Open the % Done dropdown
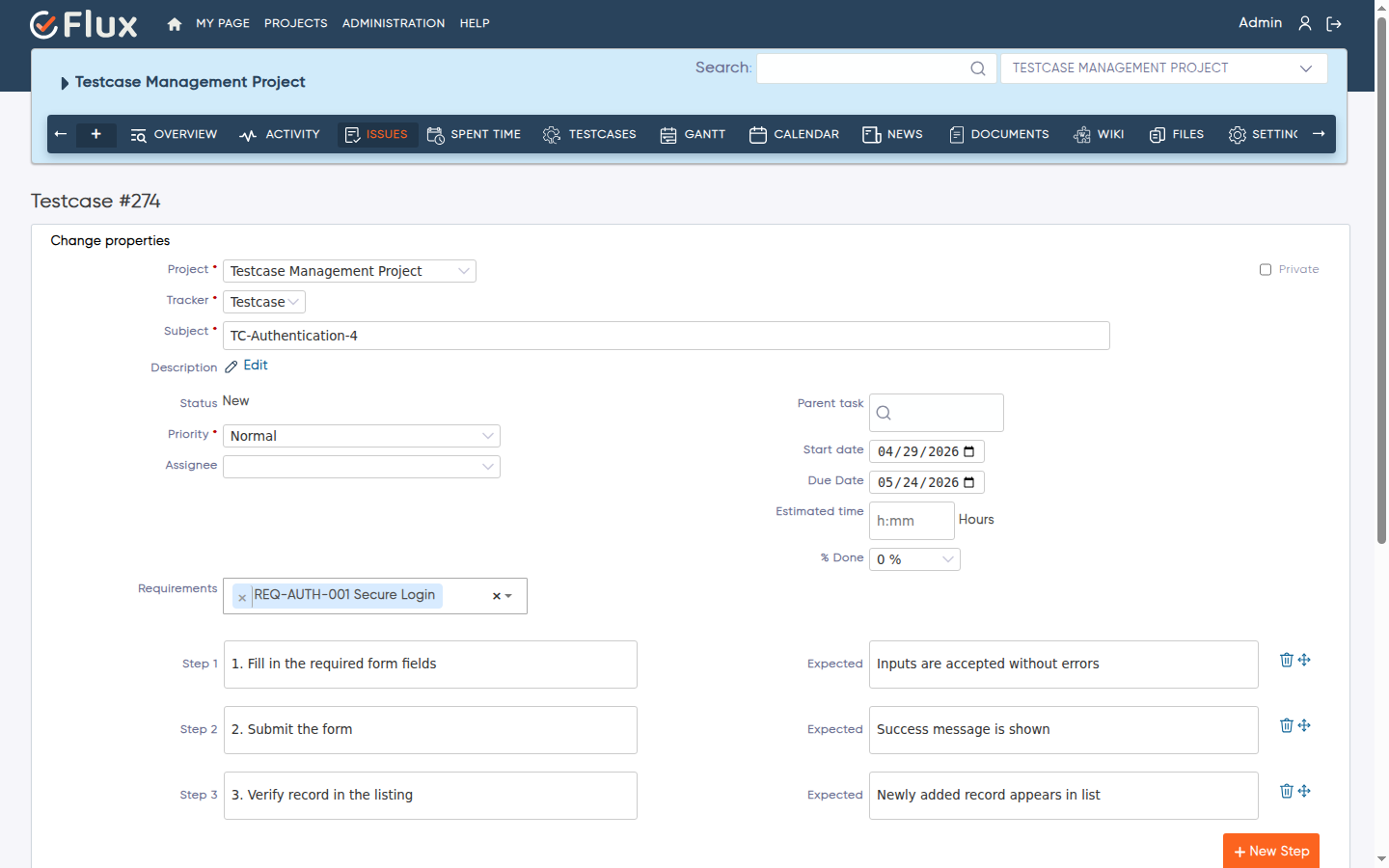 (914, 559)
